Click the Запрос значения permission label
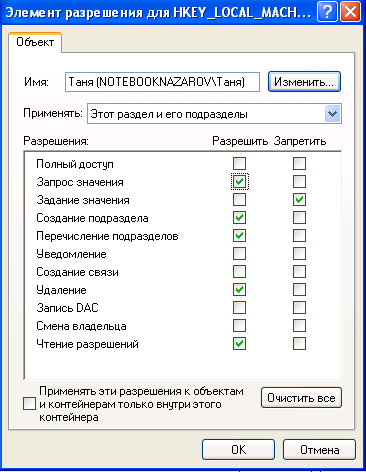This screenshot has width=366, height=472. [x=80, y=182]
